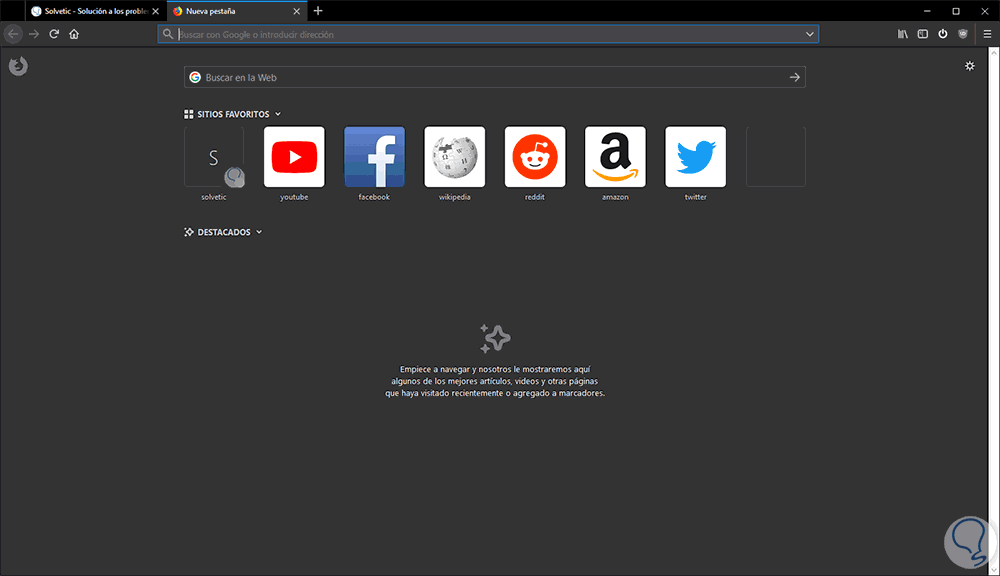Go back to the previous page
This screenshot has height=576, width=1000.
(x=13, y=34)
